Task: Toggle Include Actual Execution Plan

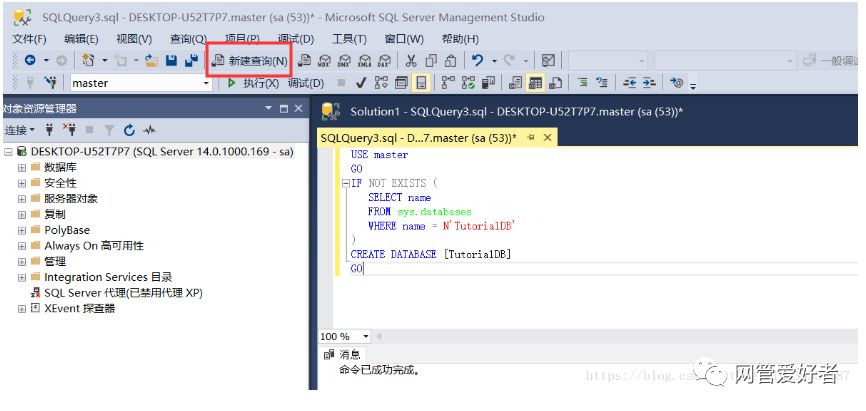Action: 448,83
